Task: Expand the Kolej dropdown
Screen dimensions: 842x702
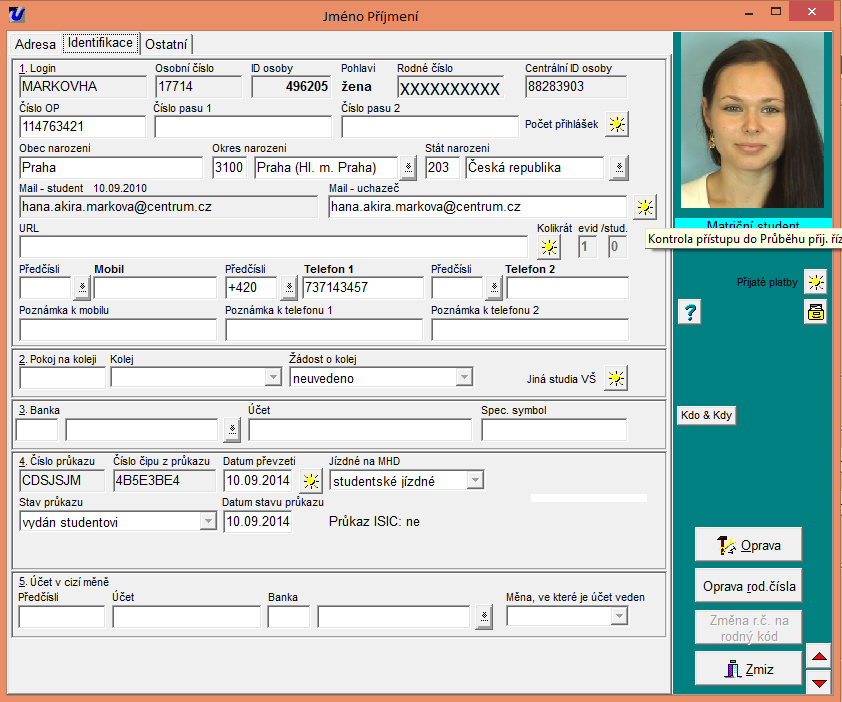Action: [x=273, y=377]
